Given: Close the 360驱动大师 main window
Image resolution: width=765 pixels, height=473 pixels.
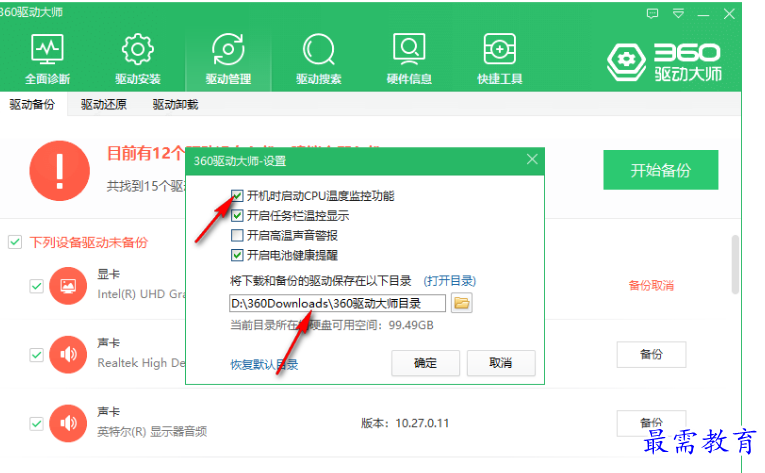Looking at the screenshot, I should pos(729,14).
